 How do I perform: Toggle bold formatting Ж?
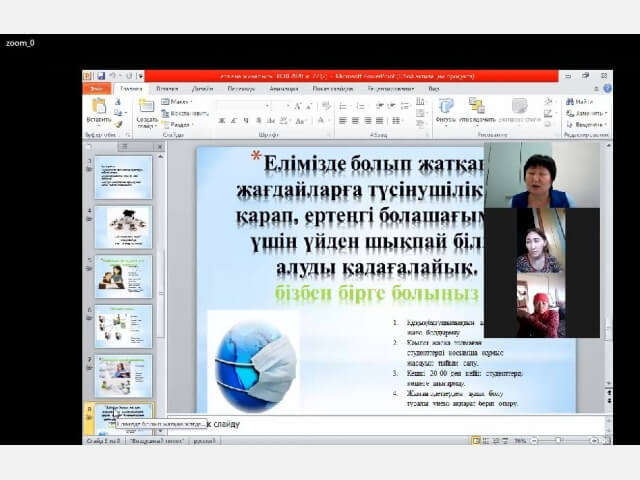point(222,121)
